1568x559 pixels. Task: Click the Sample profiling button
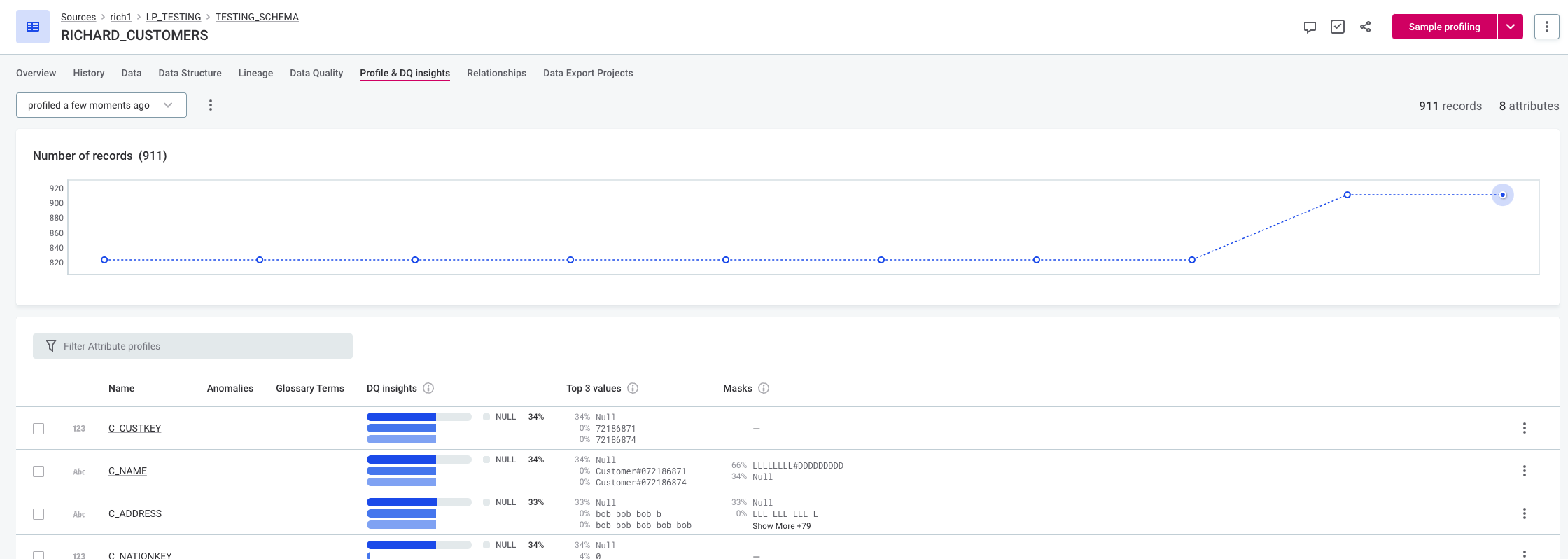click(x=1443, y=27)
